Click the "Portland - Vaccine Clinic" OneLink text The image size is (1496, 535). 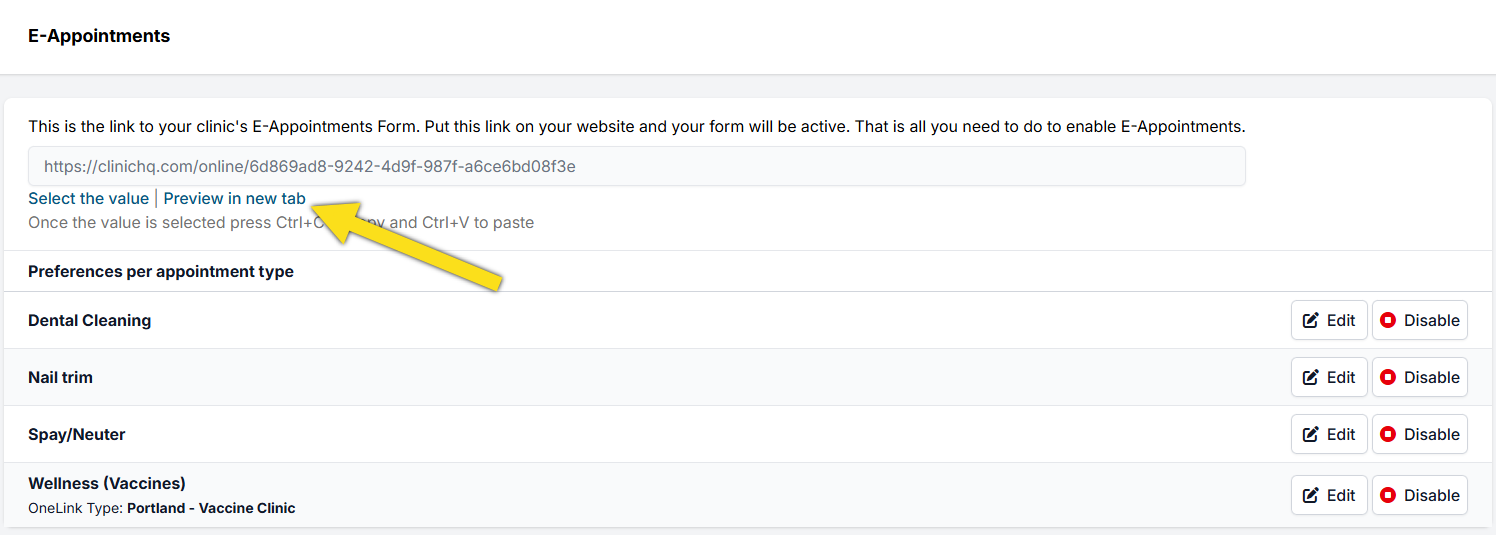tap(211, 508)
